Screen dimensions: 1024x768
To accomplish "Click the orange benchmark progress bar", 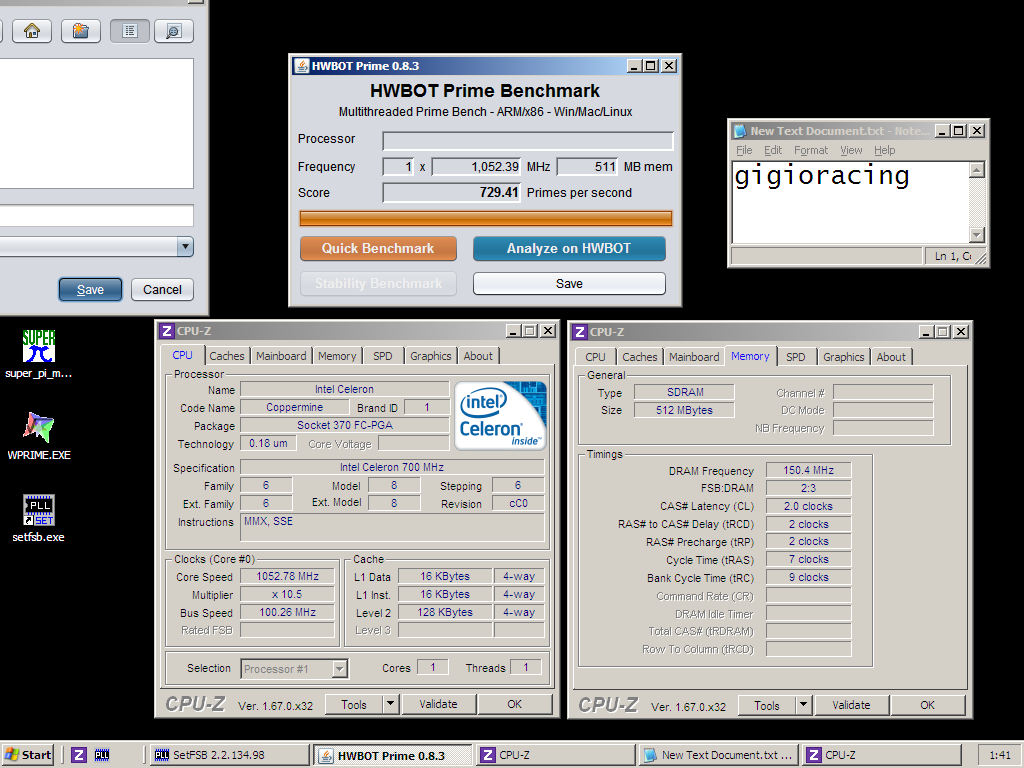I will pos(485,218).
